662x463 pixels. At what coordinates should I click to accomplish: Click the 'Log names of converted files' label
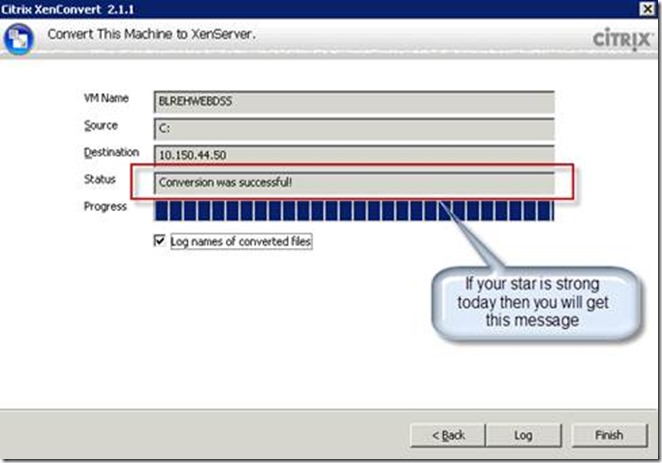(241, 241)
